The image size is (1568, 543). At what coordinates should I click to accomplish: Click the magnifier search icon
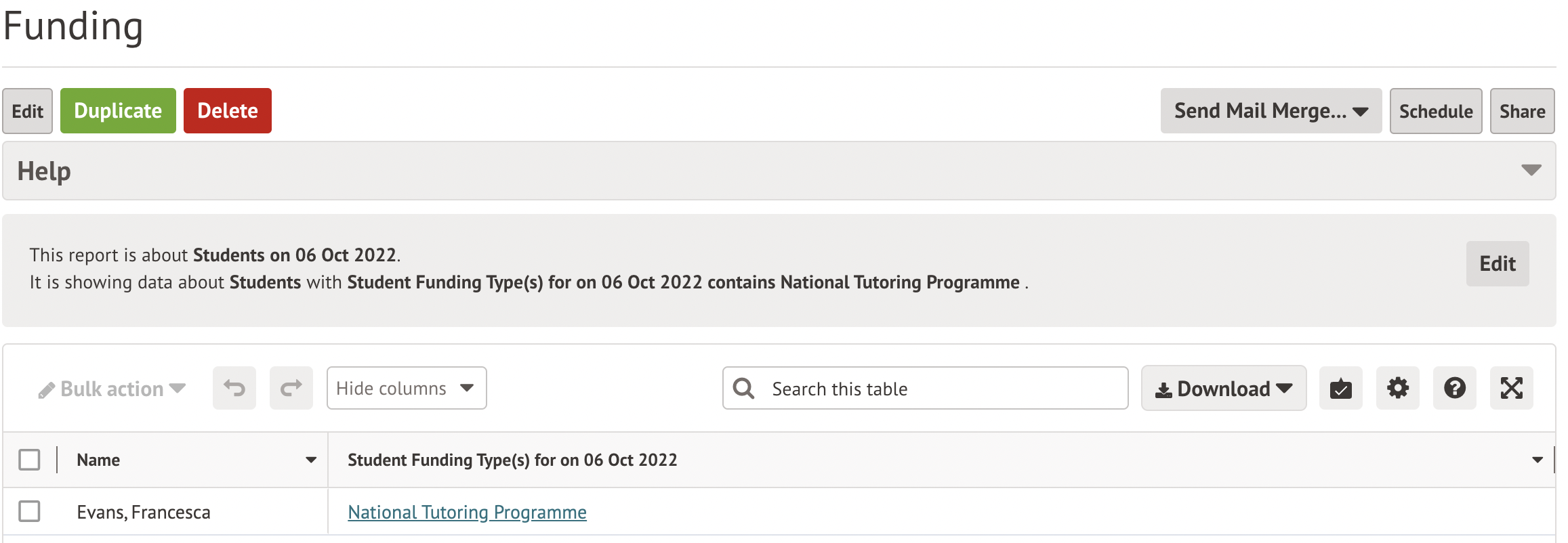[743, 388]
